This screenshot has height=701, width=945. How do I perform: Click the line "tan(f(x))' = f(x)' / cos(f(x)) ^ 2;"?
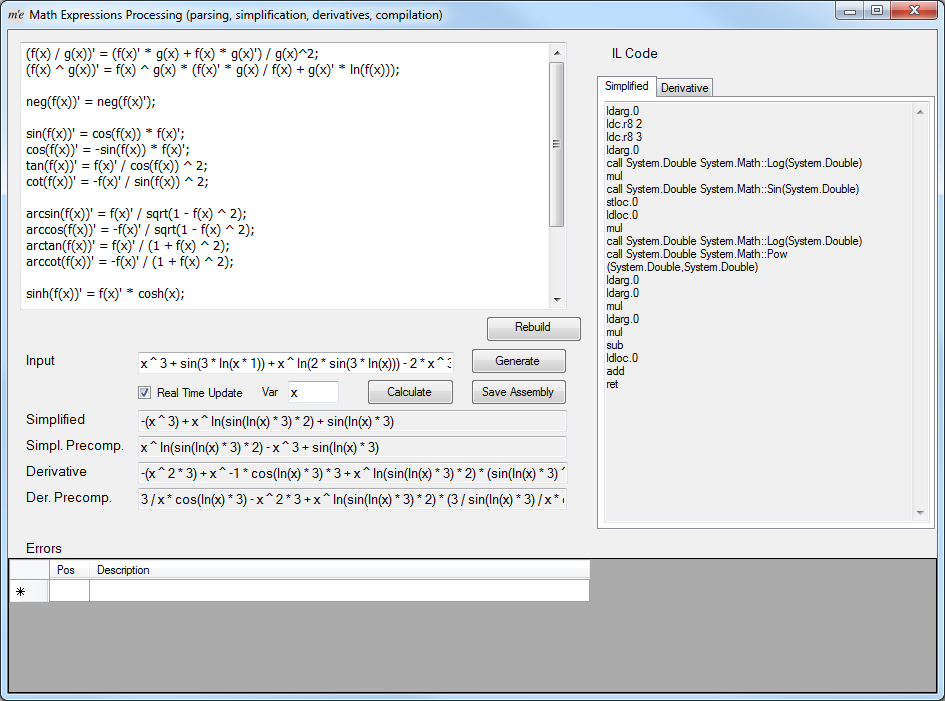pos(116,166)
